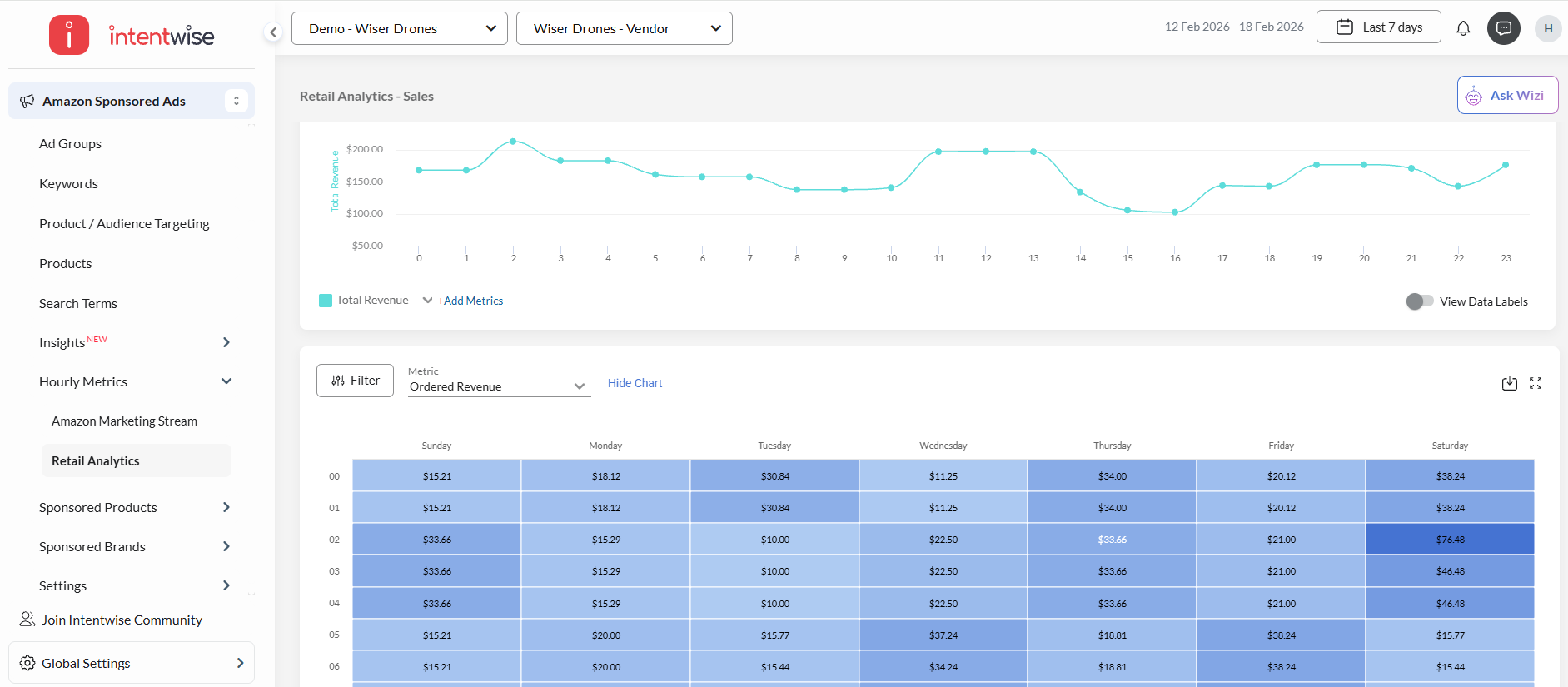Expand heatmap table to fullscreen

pyautogui.click(x=1536, y=383)
